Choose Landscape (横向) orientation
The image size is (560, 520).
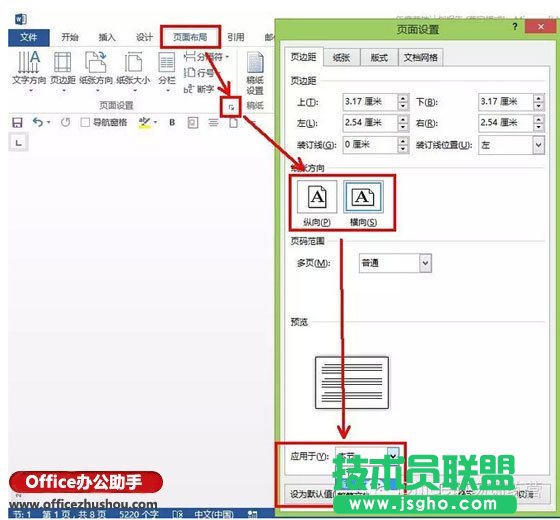[363, 203]
